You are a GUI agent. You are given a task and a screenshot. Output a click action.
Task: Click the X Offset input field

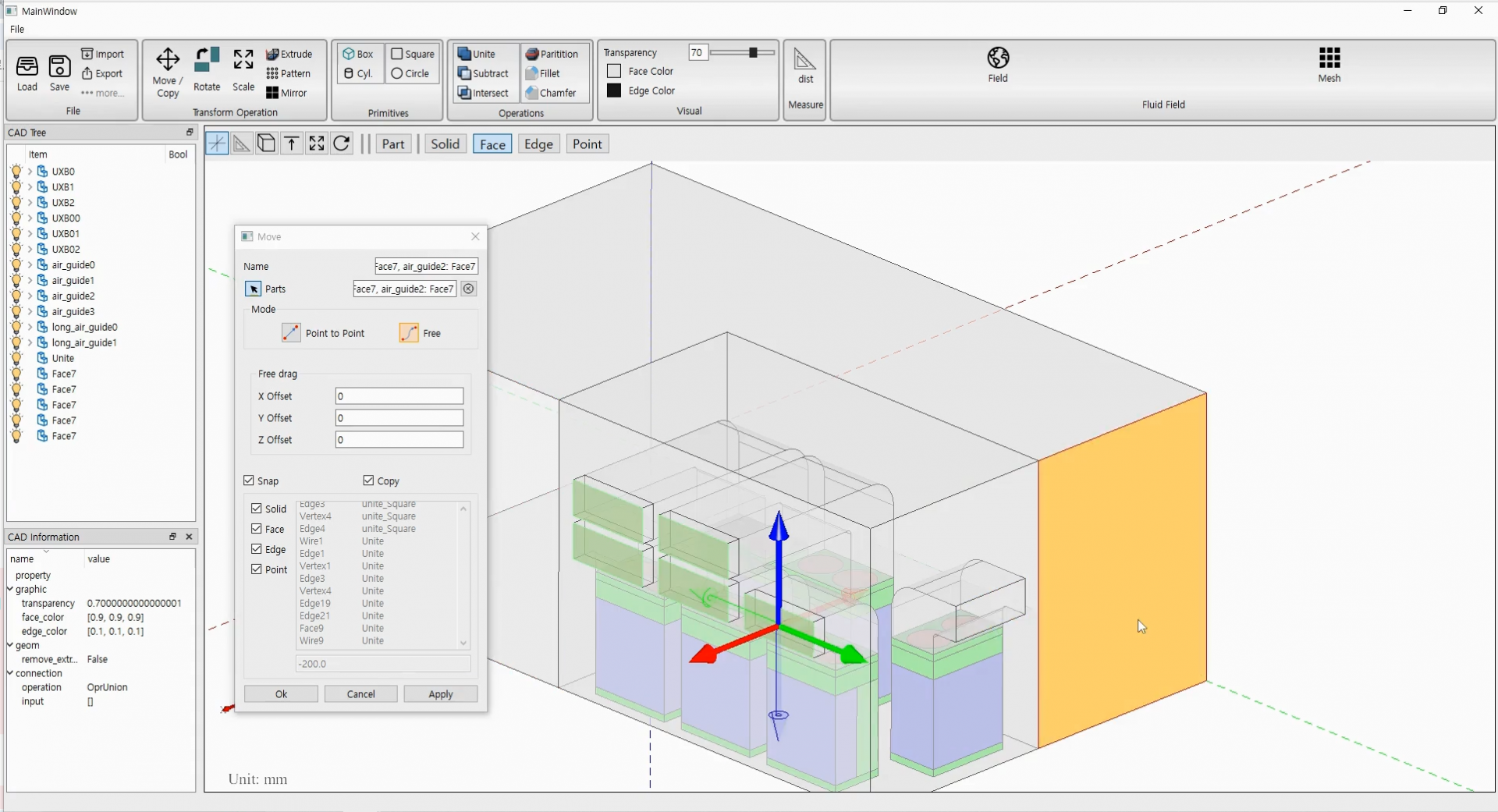click(399, 396)
